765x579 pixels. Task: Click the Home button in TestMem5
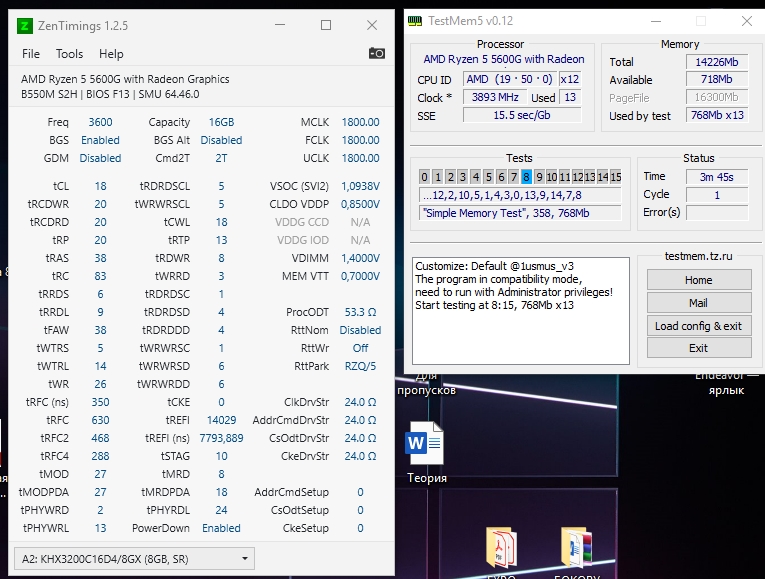click(699, 280)
